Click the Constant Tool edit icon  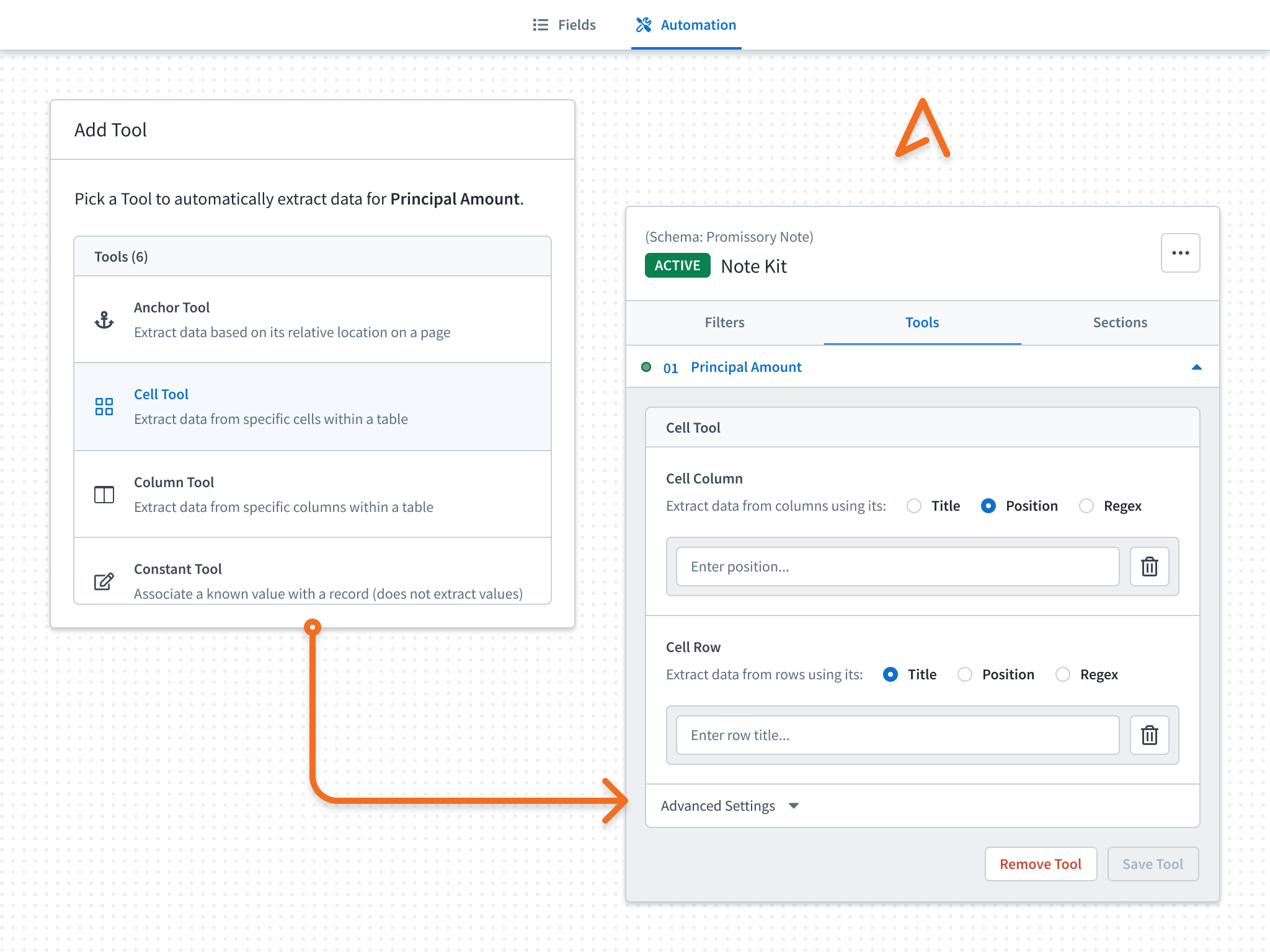coord(104,581)
